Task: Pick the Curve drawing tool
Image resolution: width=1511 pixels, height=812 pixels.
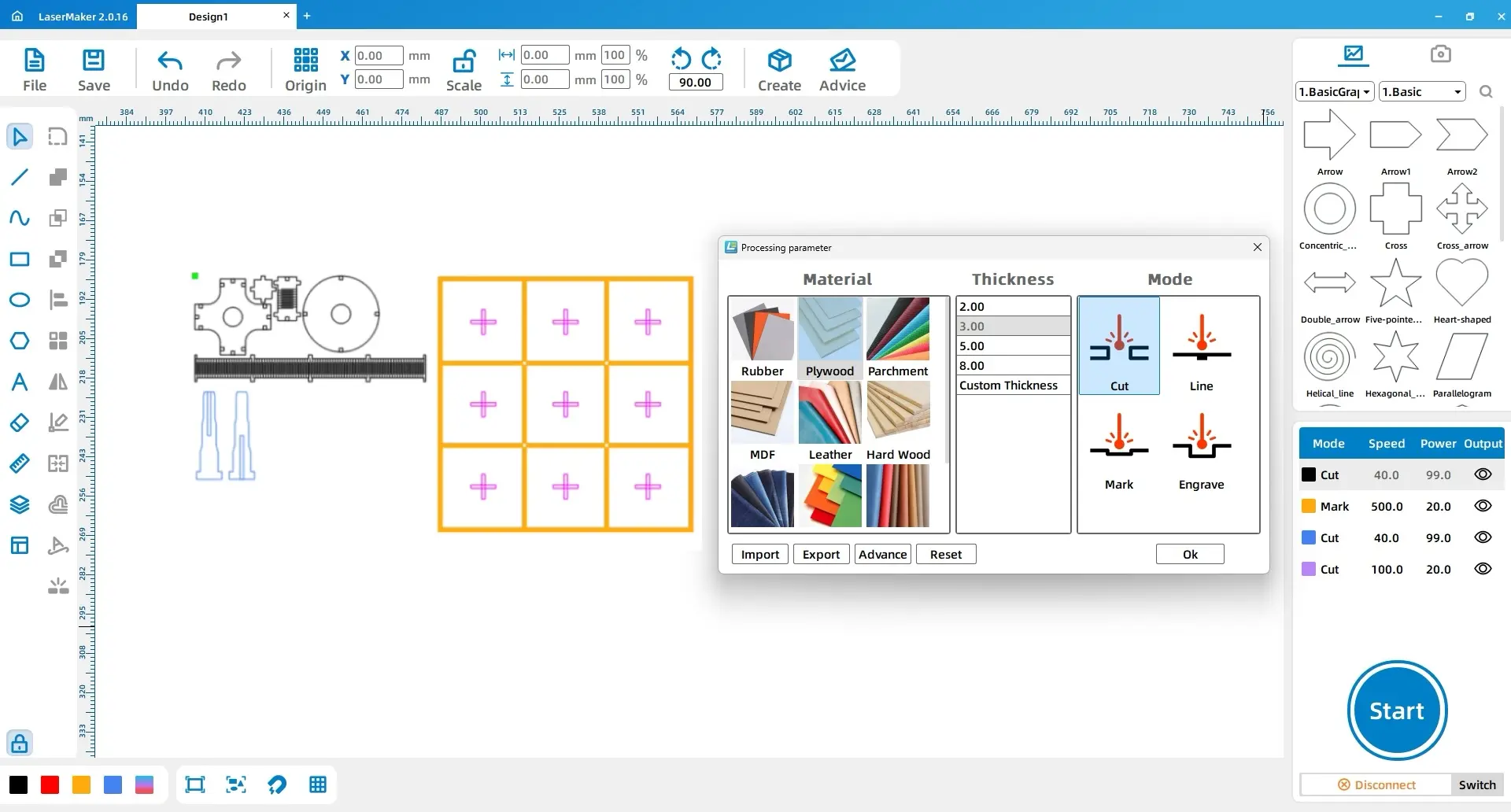Action: pyautogui.click(x=20, y=218)
